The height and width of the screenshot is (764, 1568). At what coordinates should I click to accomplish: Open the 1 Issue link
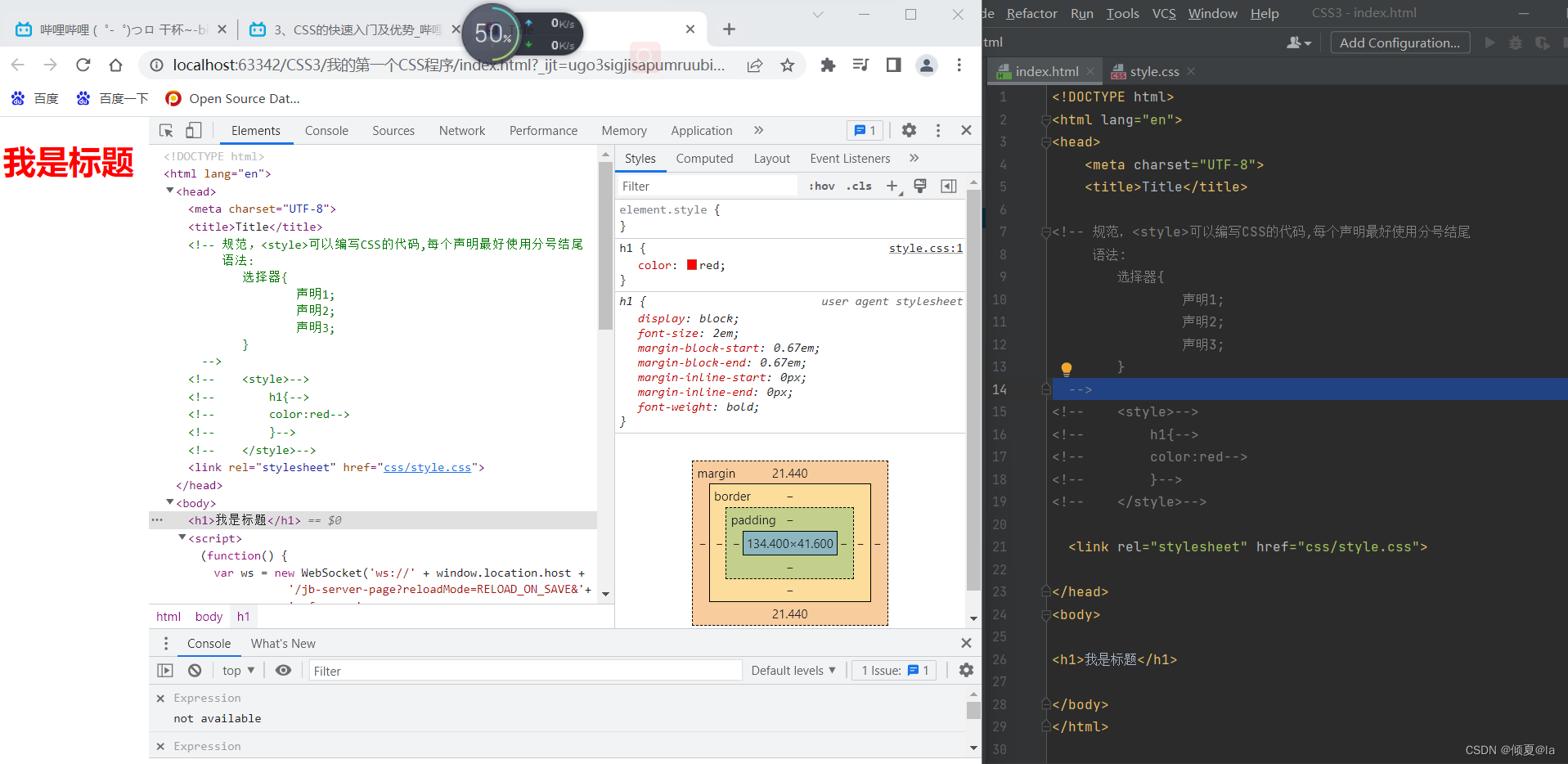(x=895, y=671)
